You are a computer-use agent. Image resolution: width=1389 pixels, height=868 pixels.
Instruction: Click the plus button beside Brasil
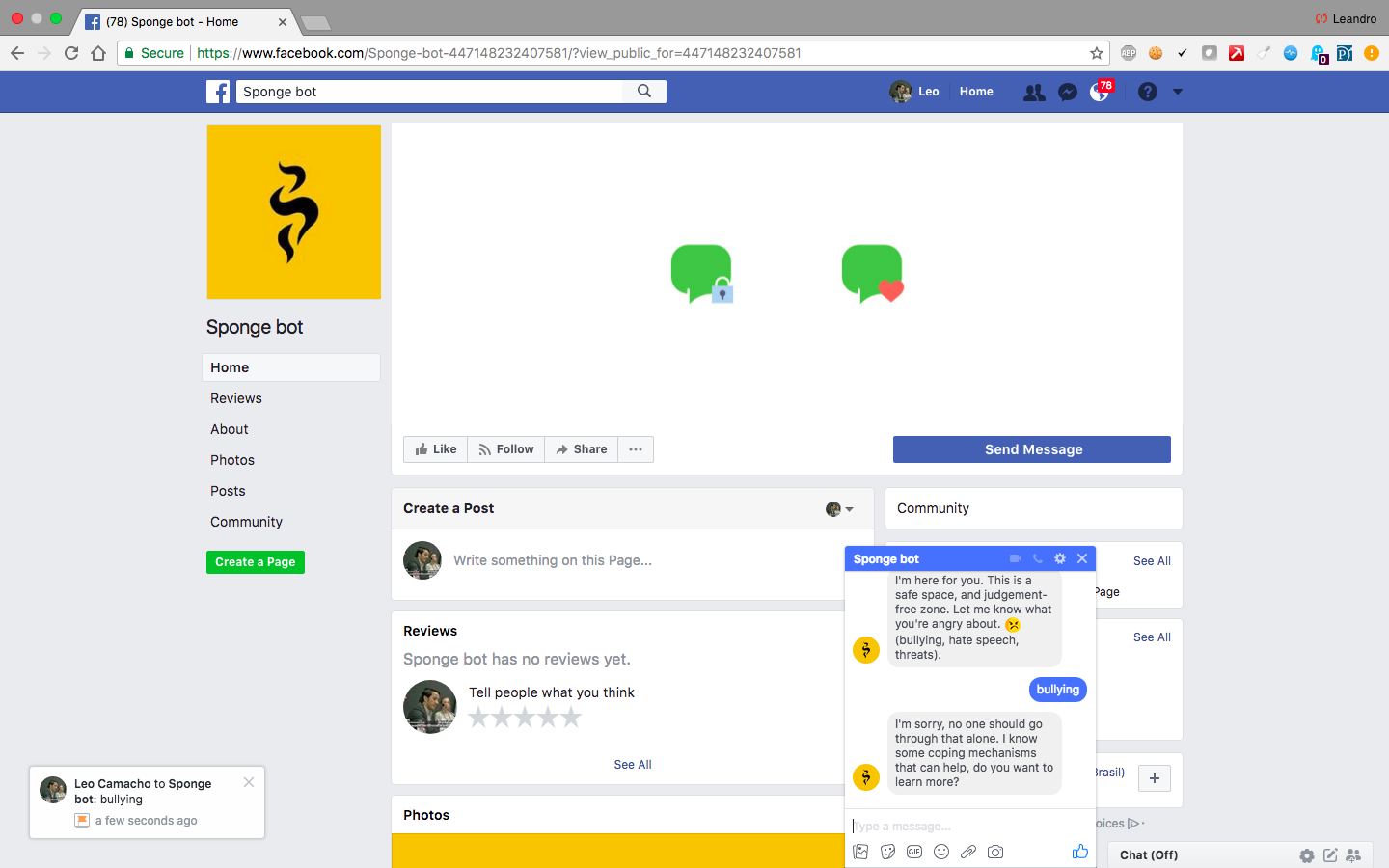click(x=1155, y=778)
